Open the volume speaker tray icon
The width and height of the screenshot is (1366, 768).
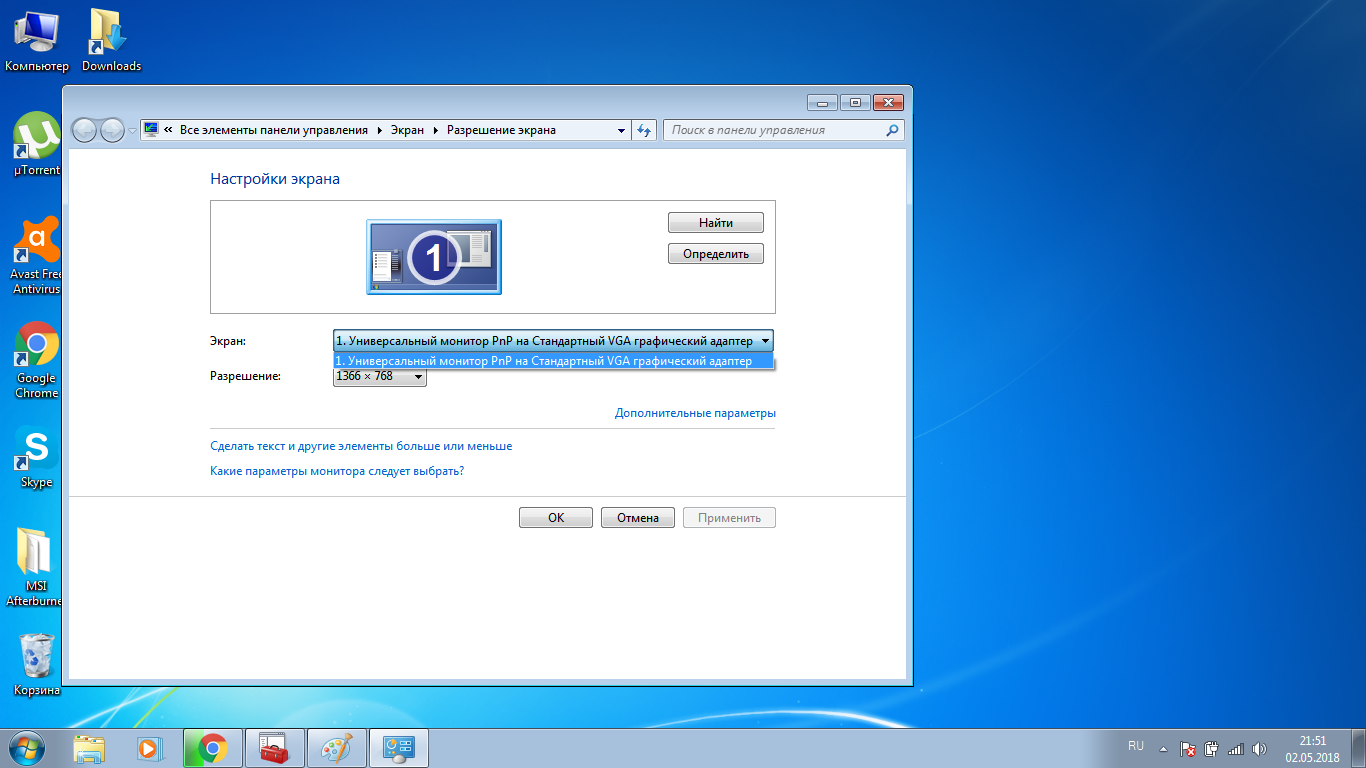coord(1260,748)
